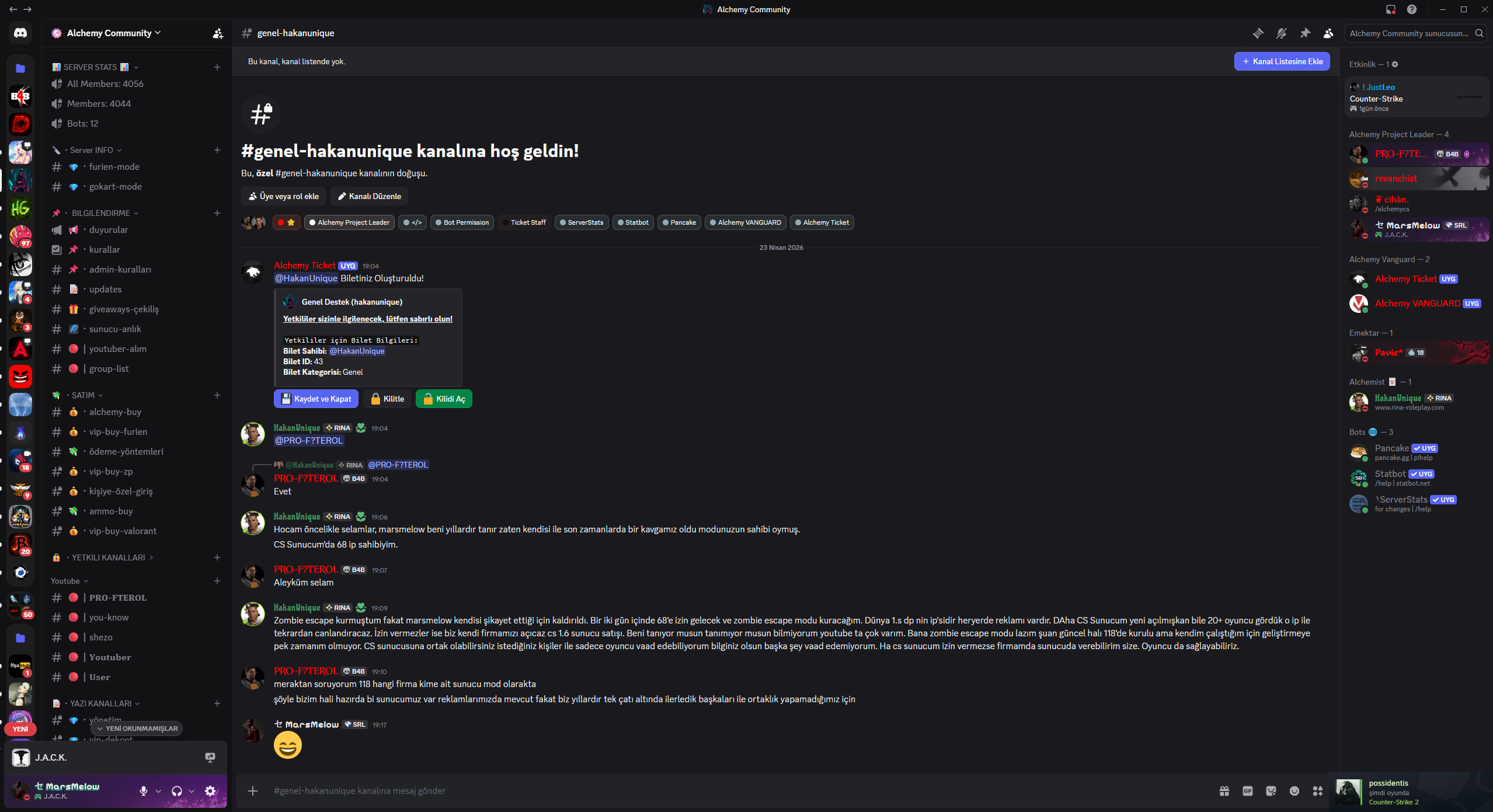Open revanchist profile in member list
1493x812 pixels.
coord(1418,179)
